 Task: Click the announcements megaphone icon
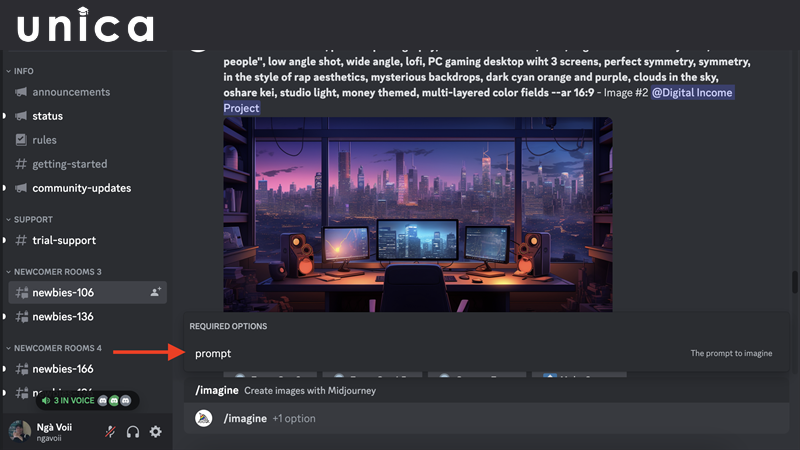[x=21, y=92]
